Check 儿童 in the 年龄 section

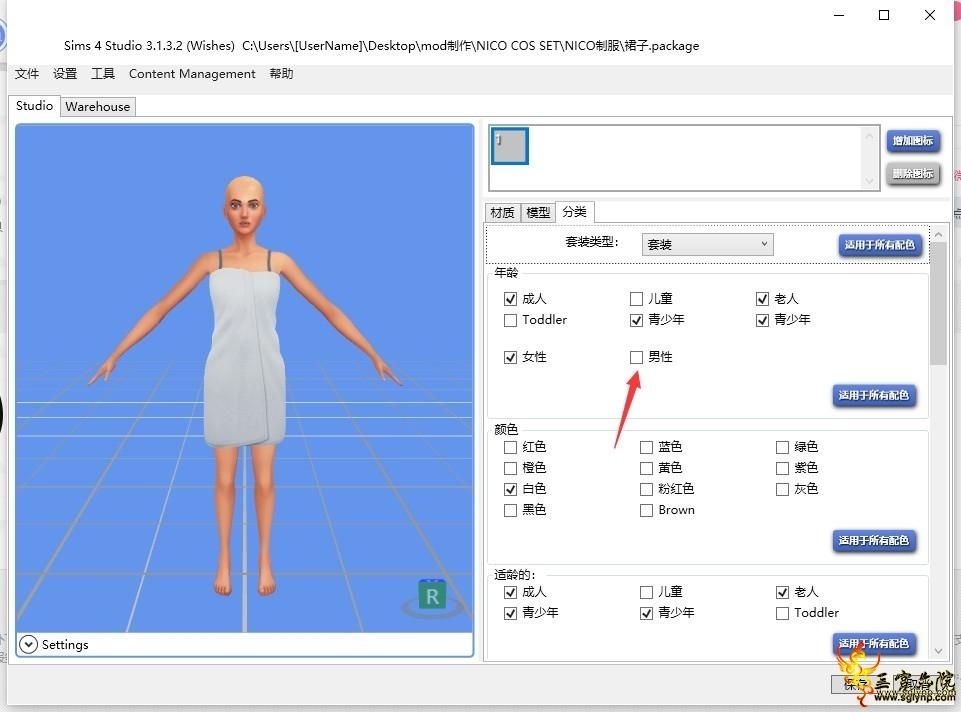[x=636, y=299]
